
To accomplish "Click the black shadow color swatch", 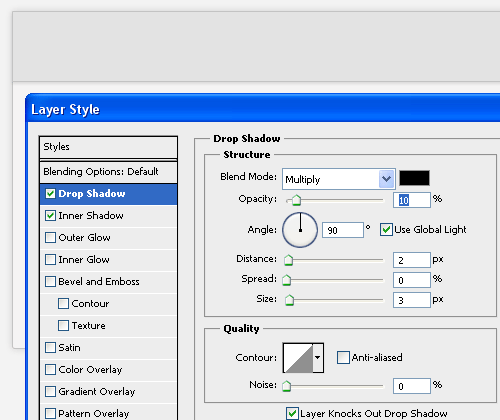I will 414,178.
